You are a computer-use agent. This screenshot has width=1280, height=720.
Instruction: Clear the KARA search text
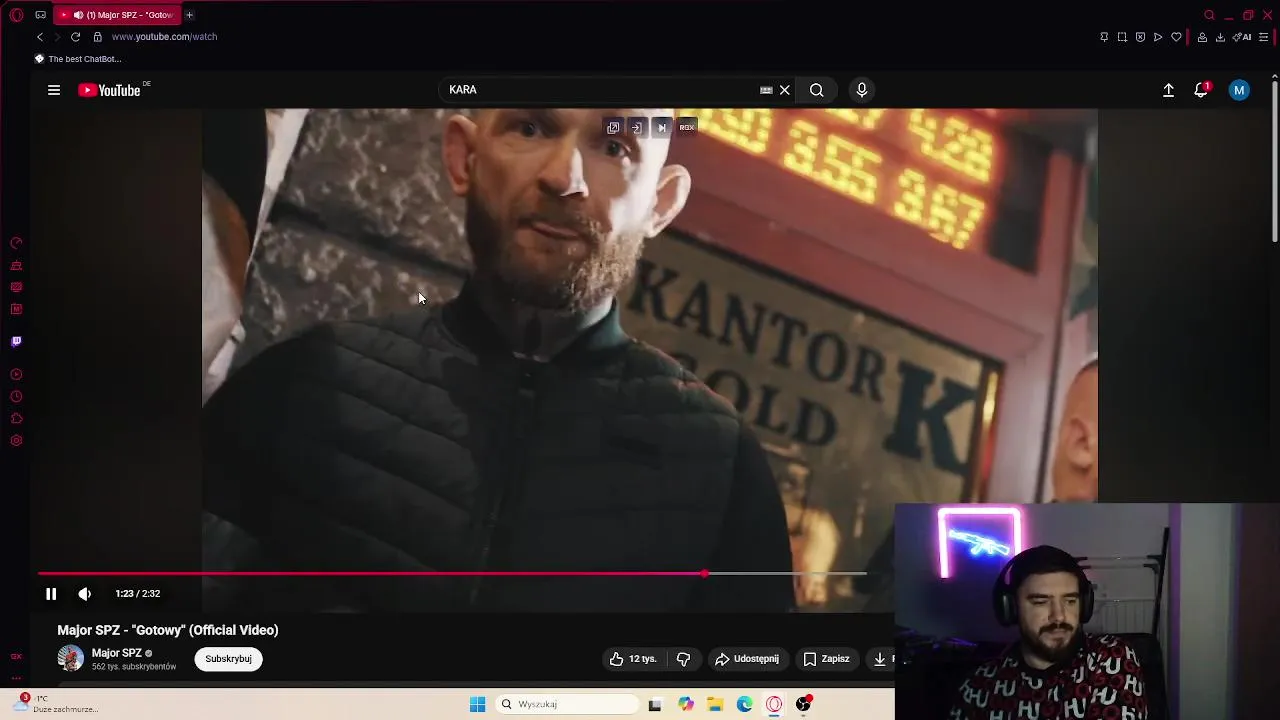click(785, 90)
